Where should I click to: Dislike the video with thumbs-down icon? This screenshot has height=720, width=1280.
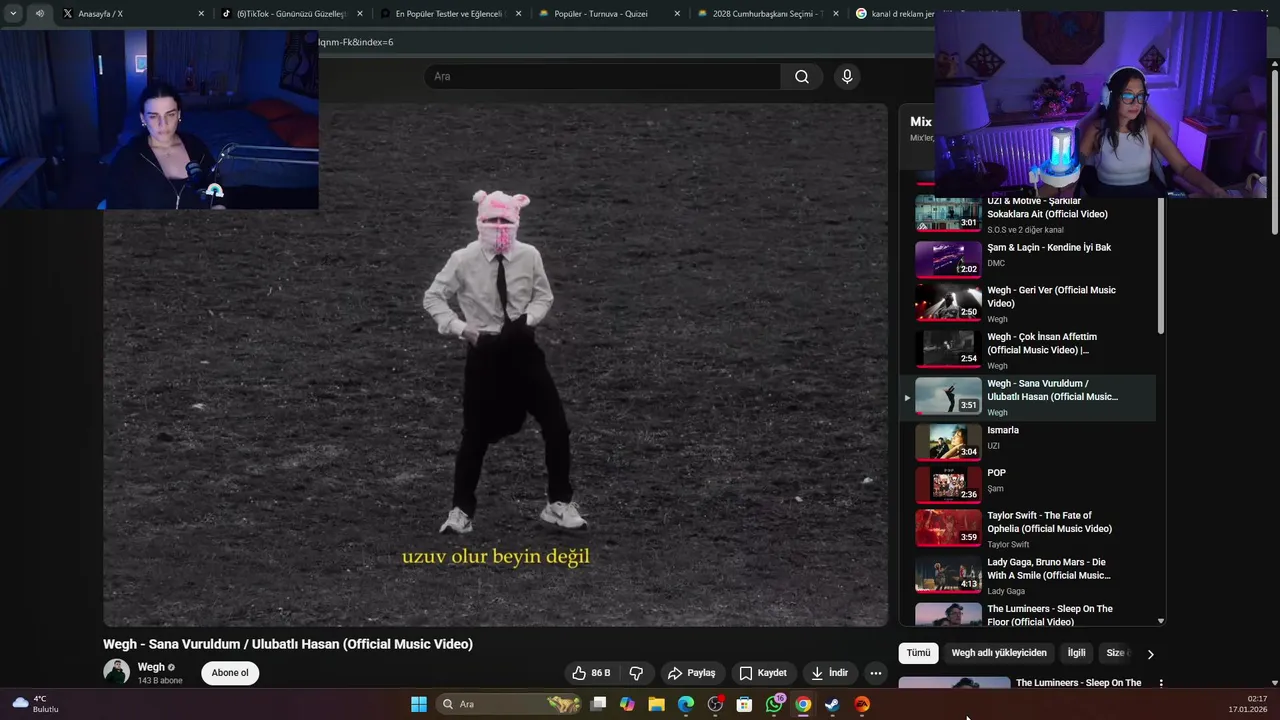tap(636, 673)
